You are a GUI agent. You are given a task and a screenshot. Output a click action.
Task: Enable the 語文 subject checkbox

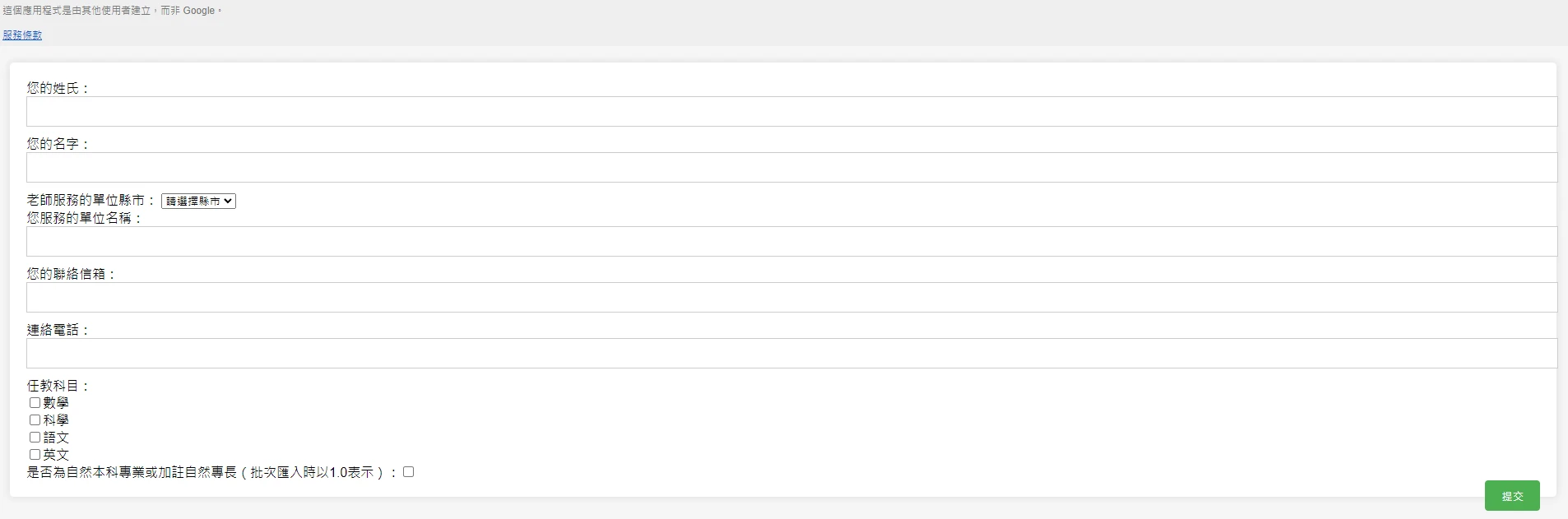(x=35, y=438)
